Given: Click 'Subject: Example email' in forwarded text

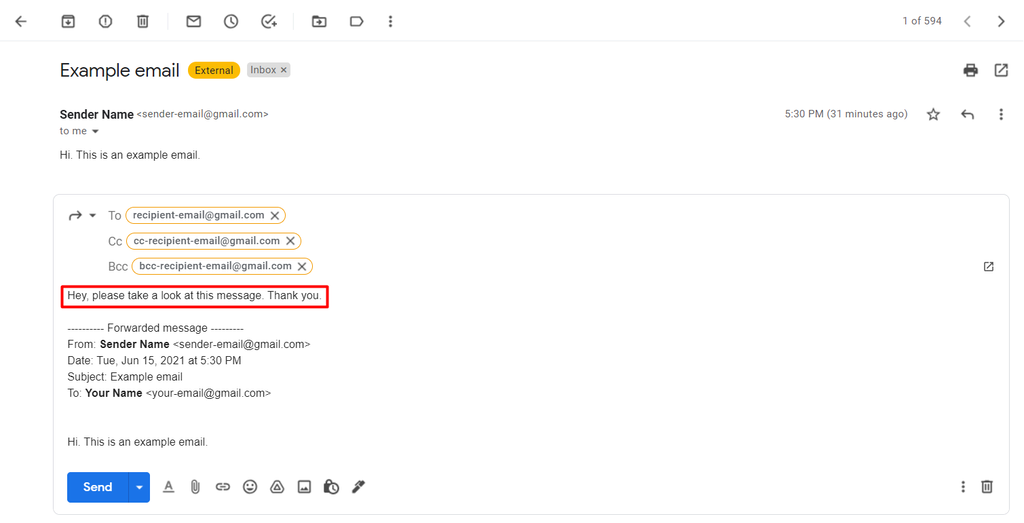Looking at the screenshot, I should 125,377.
